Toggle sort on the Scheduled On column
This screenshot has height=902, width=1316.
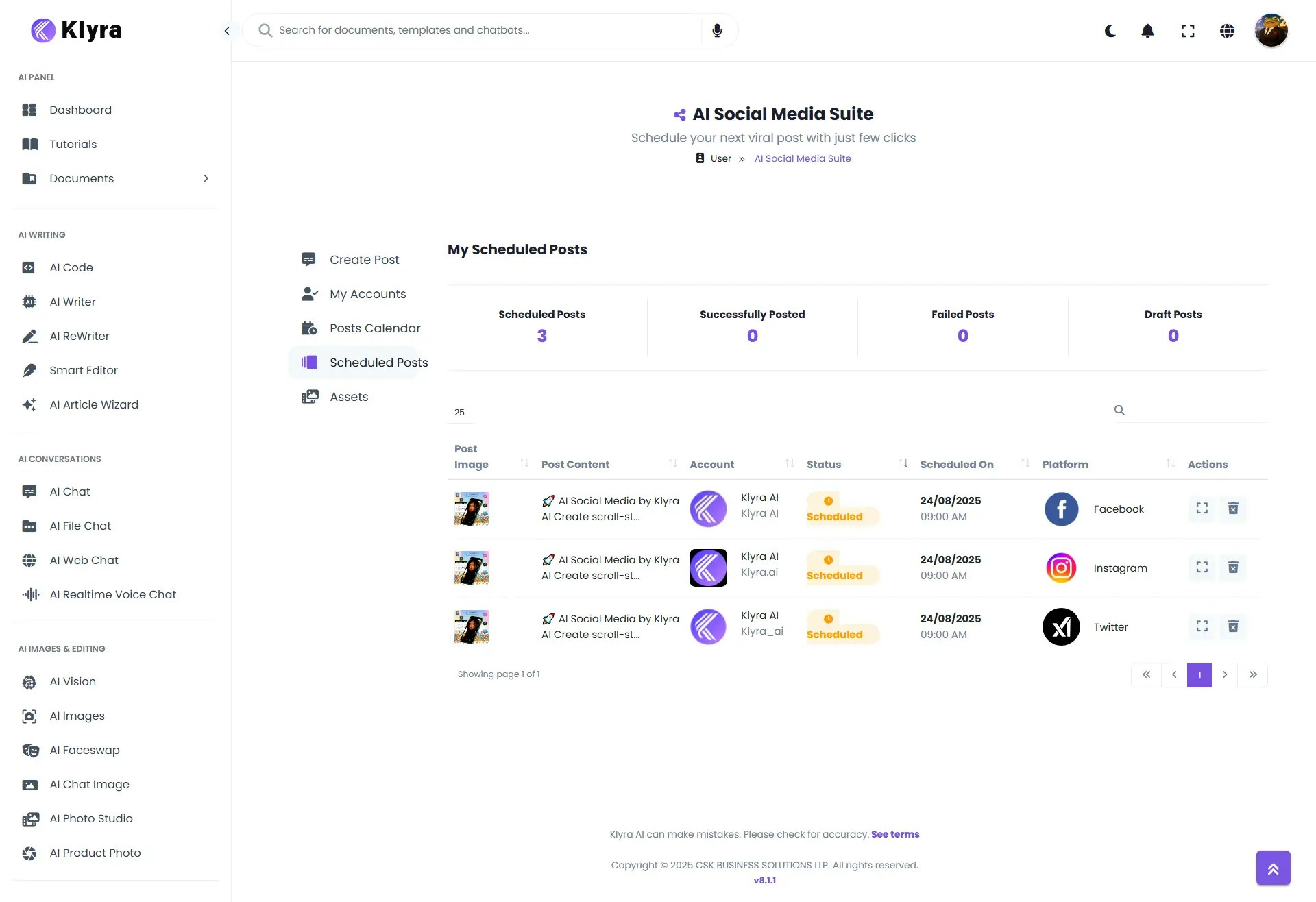click(x=1025, y=463)
